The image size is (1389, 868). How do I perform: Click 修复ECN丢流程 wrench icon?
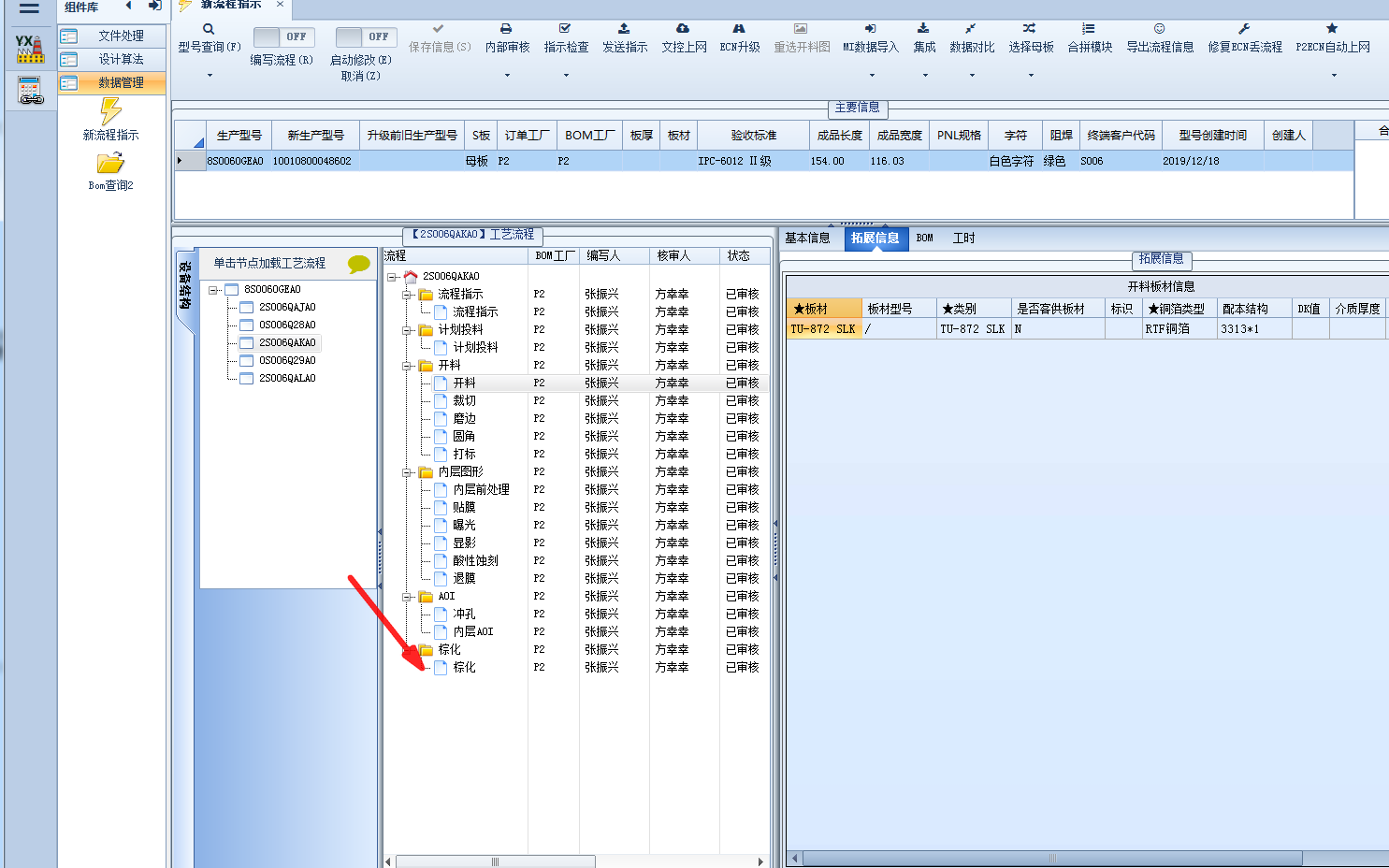(1243, 29)
